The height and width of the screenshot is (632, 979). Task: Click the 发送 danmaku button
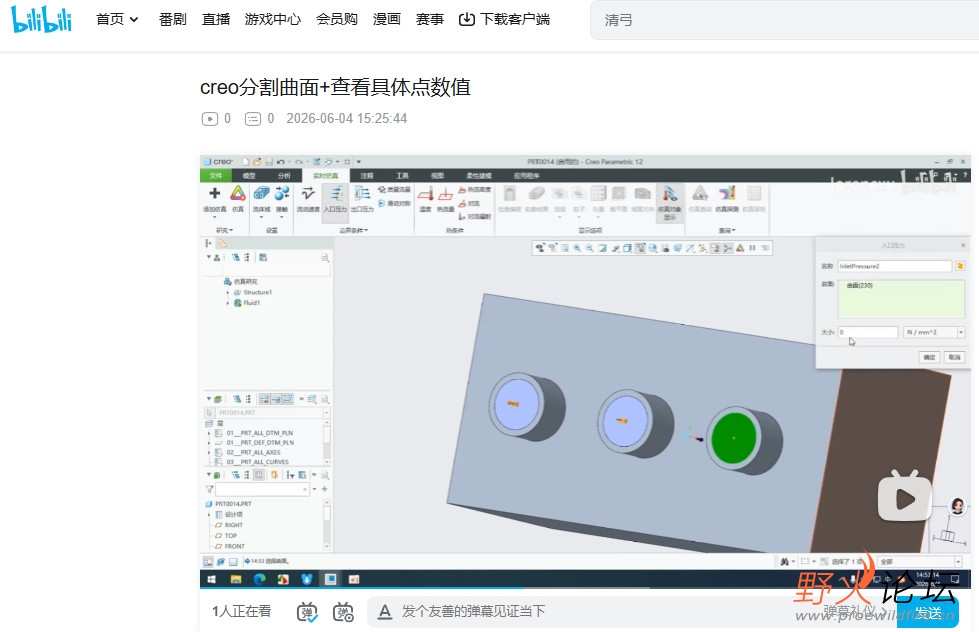(x=928, y=613)
